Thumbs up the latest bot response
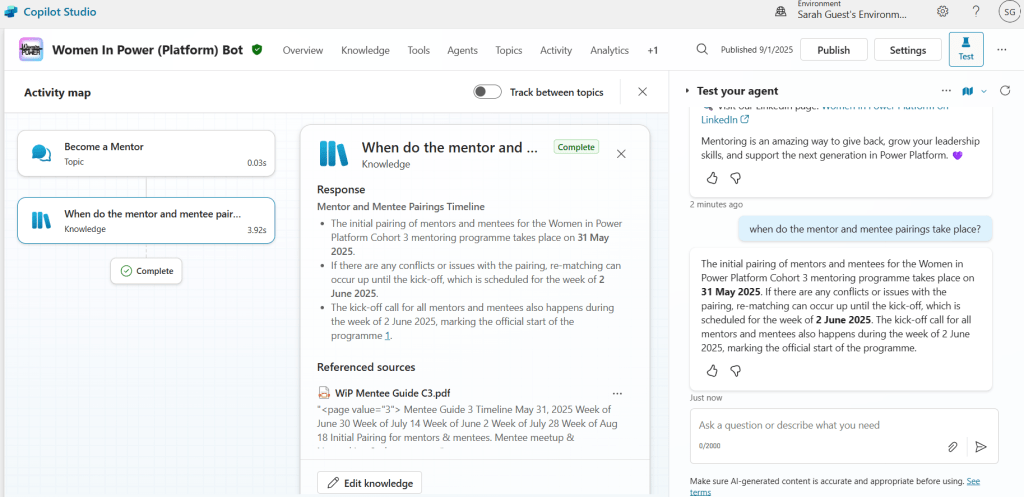The height and width of the screenshot is (497, 1024). [x=712, y=371]
